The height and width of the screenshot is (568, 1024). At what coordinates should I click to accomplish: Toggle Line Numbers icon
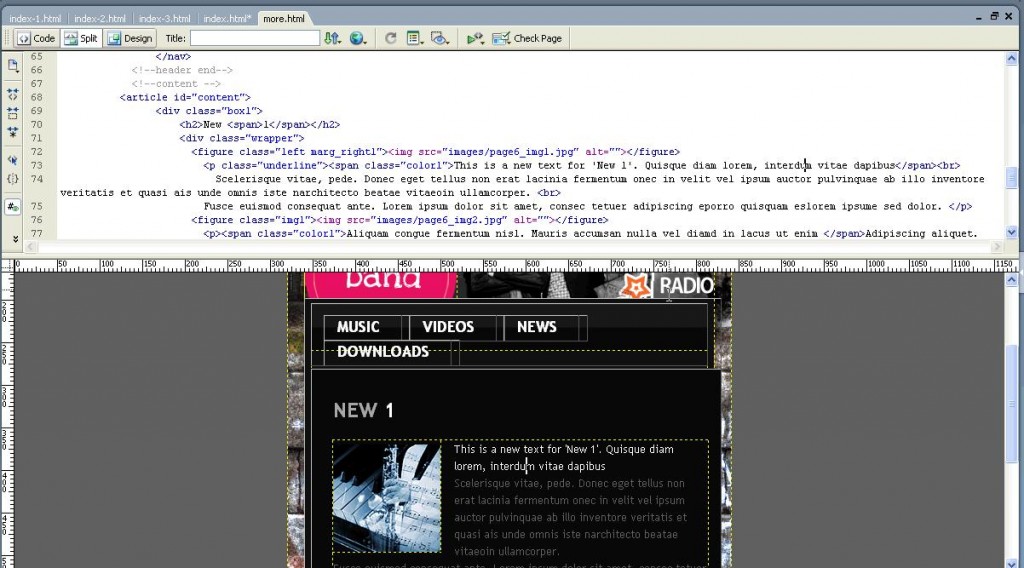(x=12, y=207)
